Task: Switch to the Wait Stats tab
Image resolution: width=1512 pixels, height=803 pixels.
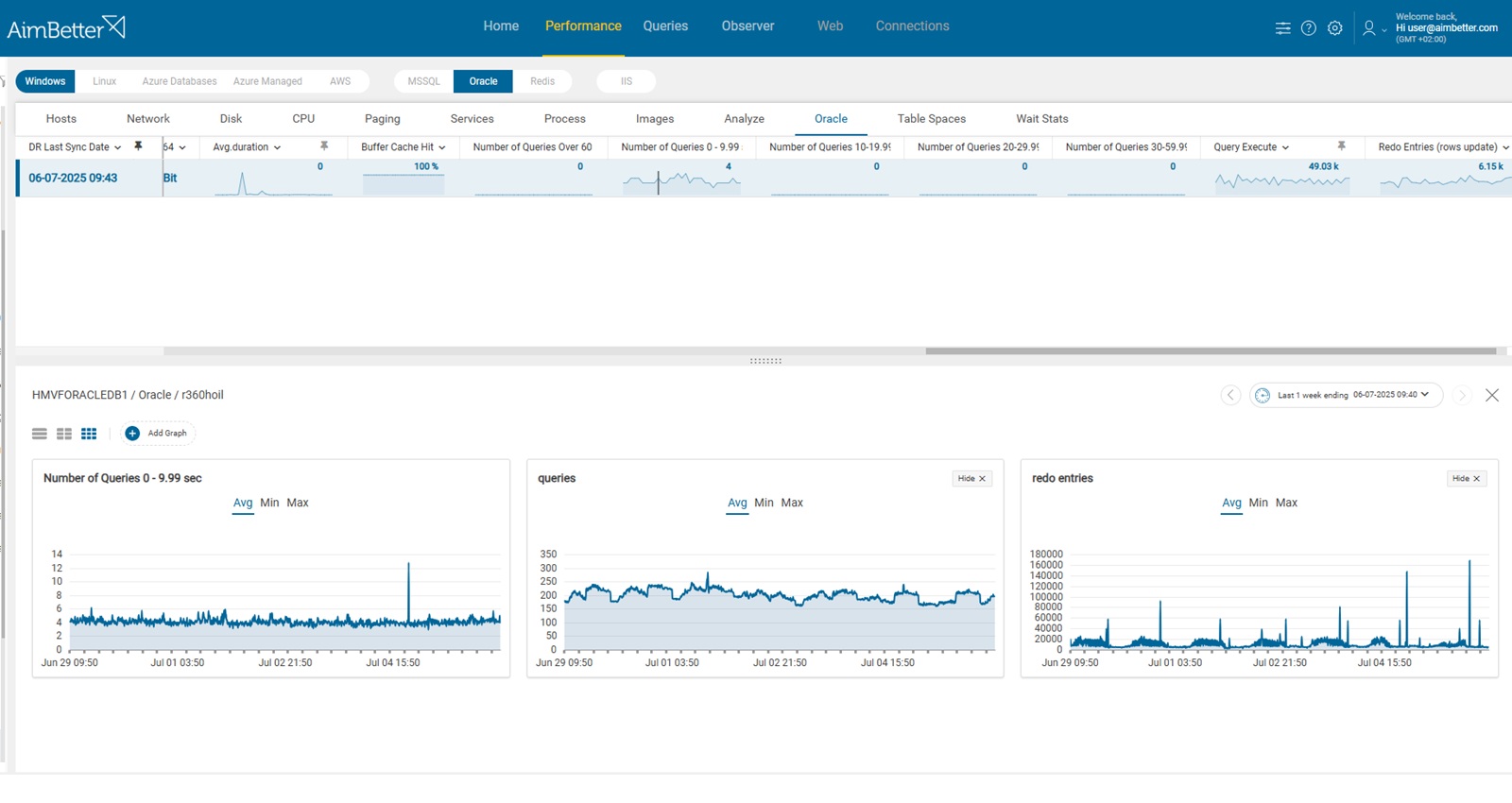Action: (x=1042, y=119)
